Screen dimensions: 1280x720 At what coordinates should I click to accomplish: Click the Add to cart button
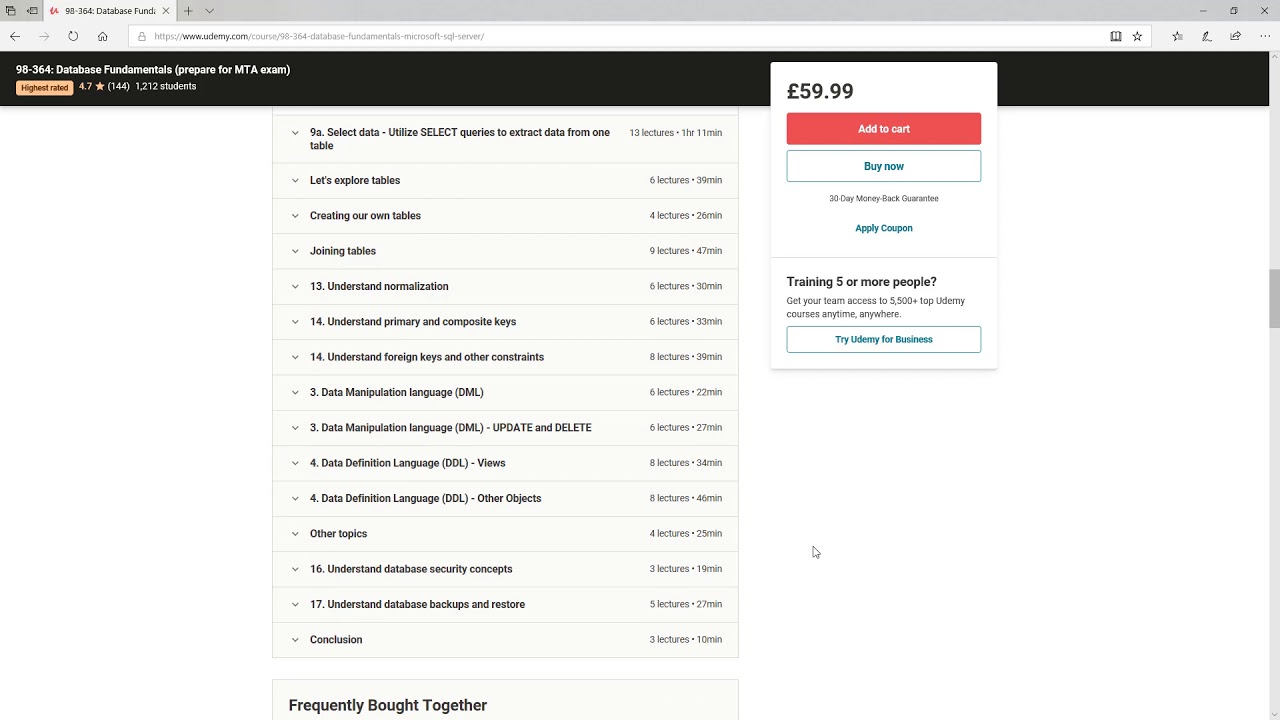883,129
